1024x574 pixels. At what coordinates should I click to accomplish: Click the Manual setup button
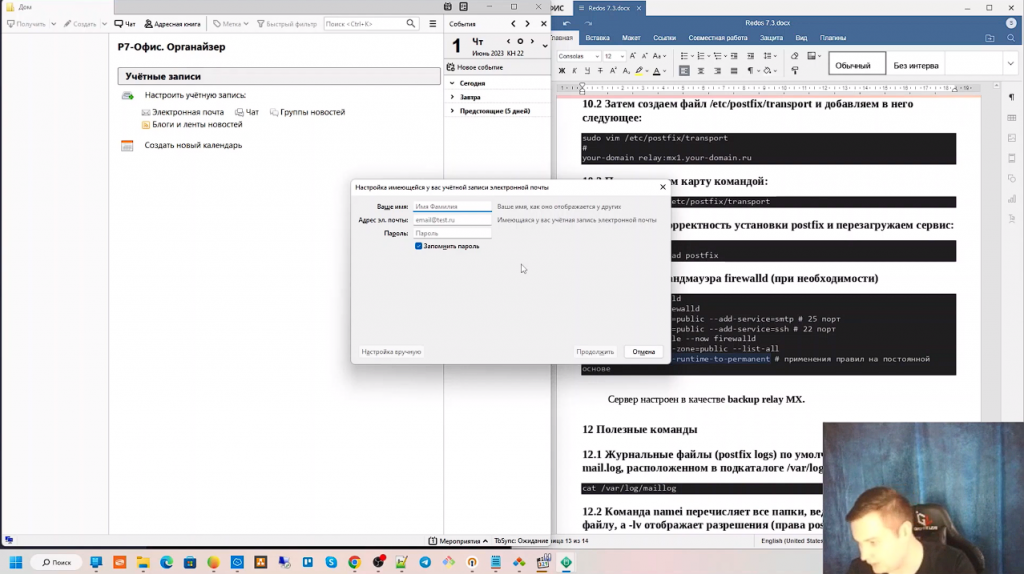(391, 352)
